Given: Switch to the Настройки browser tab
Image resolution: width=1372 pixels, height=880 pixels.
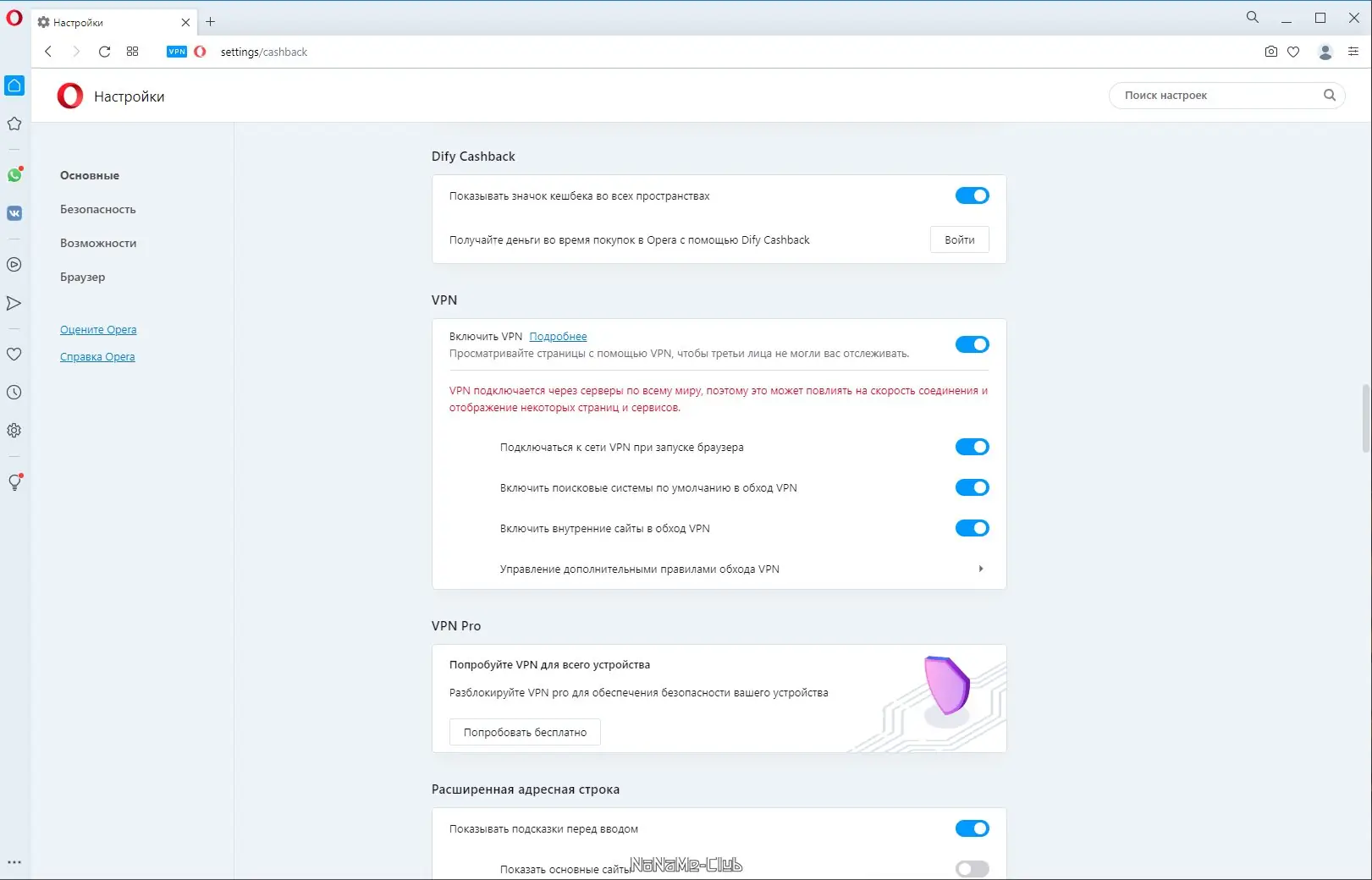Looking at the screenshot, I should tap(113, 22).
